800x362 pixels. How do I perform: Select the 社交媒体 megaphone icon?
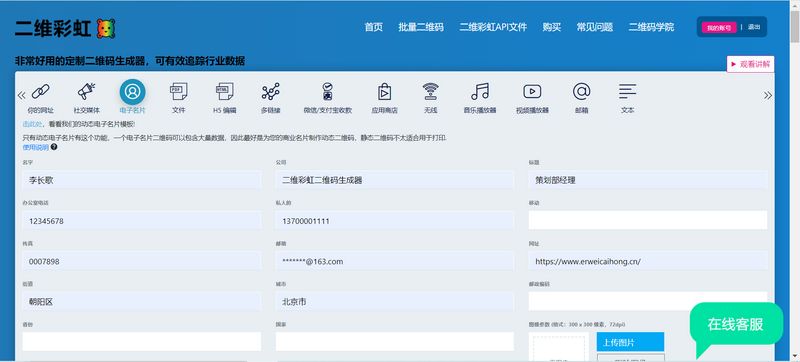87,92
